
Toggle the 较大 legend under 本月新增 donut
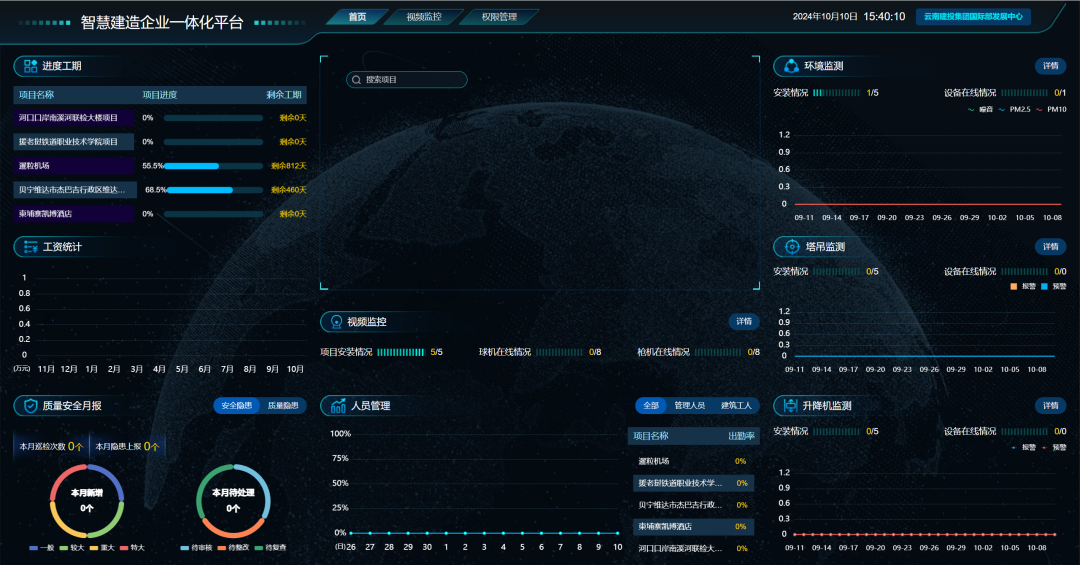point(72,548)
